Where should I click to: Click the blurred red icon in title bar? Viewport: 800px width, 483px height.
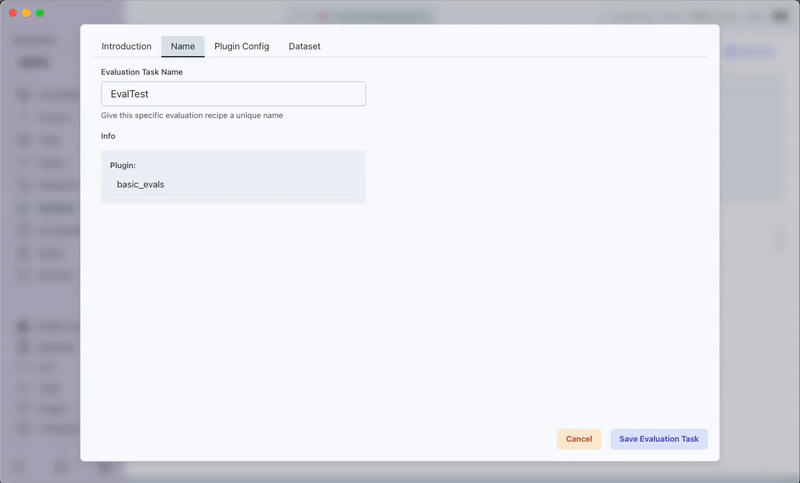(x=322, y=16)
